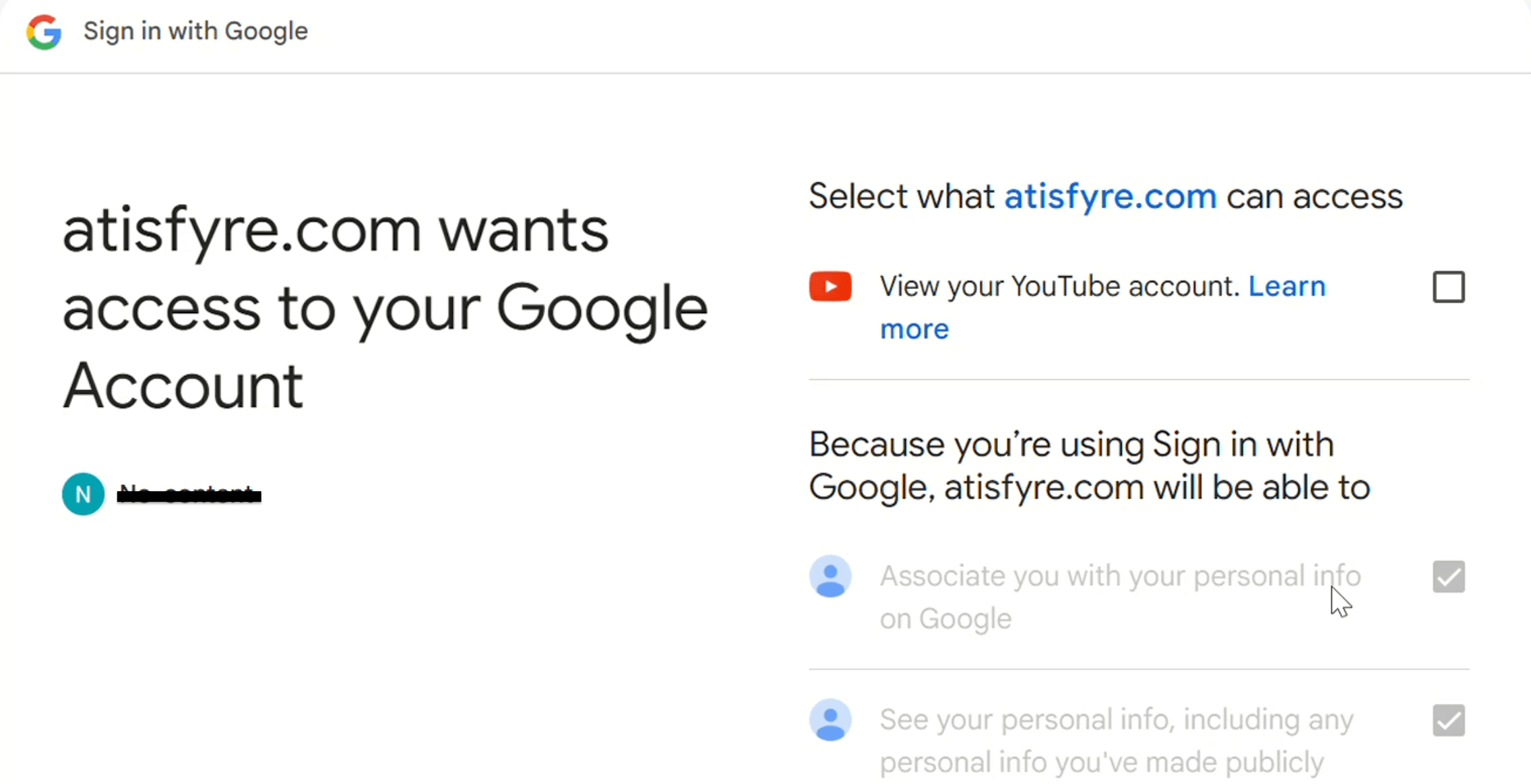Click the divider under the Associate you permission
The image size is (1531, 784).
tap(1139, 669)
